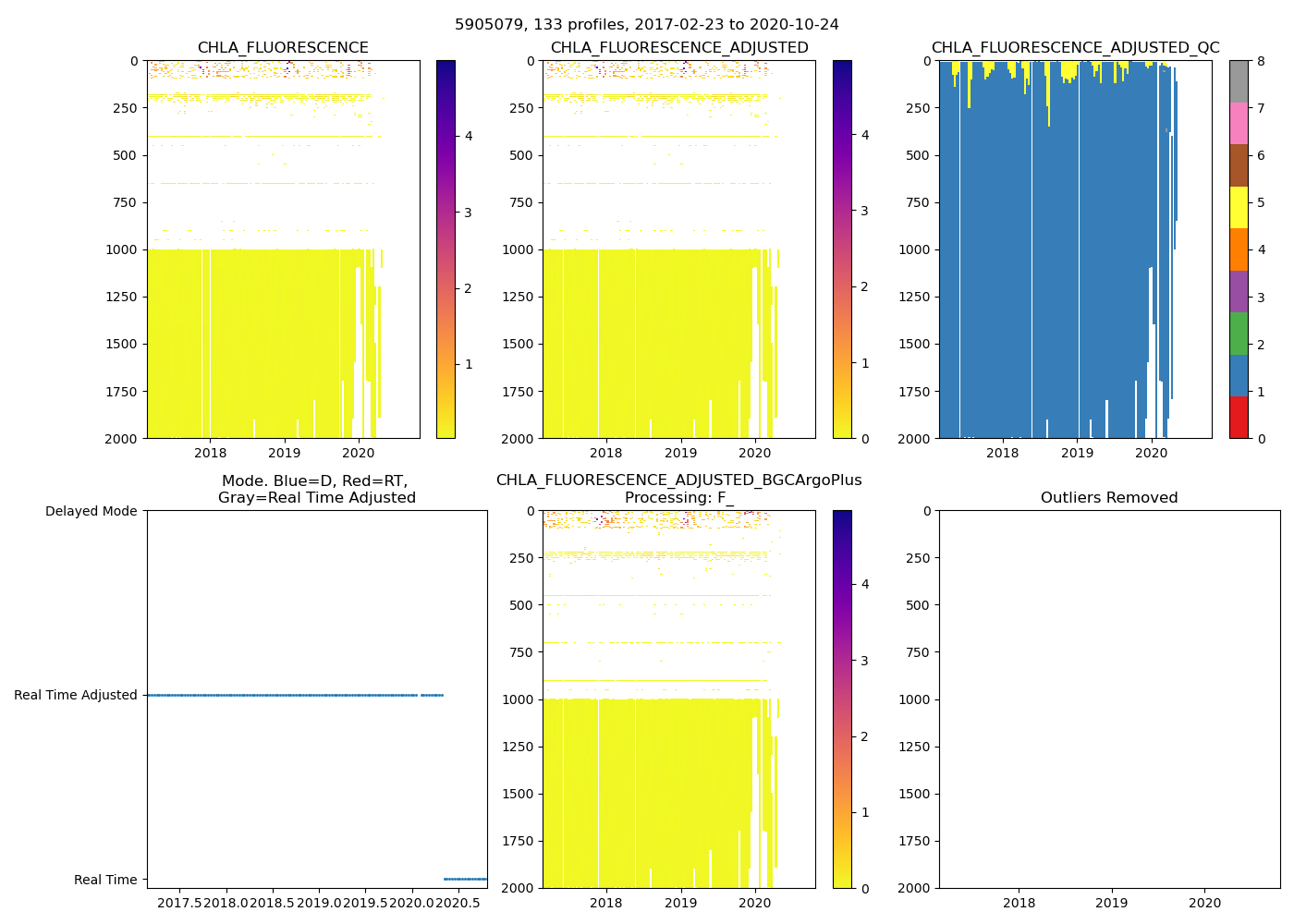Select the CHLA_FLUORESCENCE_ADJUSTED_QC plot title
Viewport: 1294px width, 924px height.
click(1075, 48)
